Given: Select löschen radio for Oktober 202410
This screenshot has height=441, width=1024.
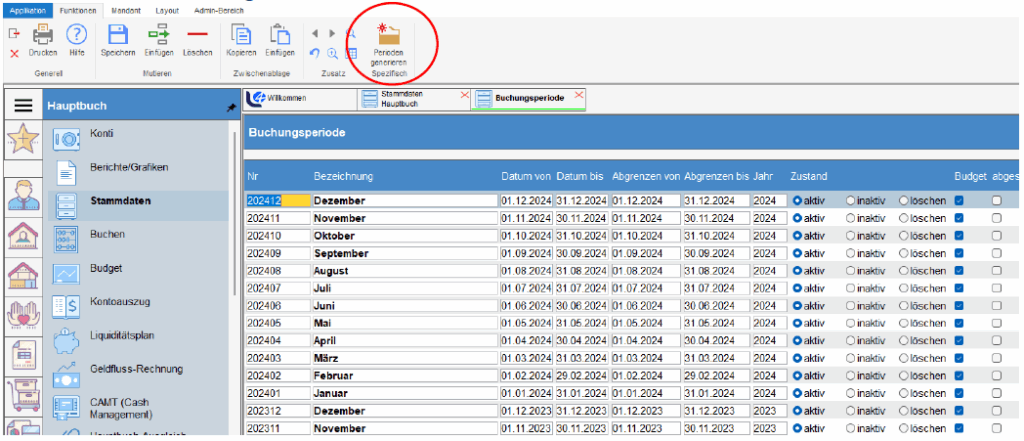Looking at the screenshot, I should [x=904, y=236].
